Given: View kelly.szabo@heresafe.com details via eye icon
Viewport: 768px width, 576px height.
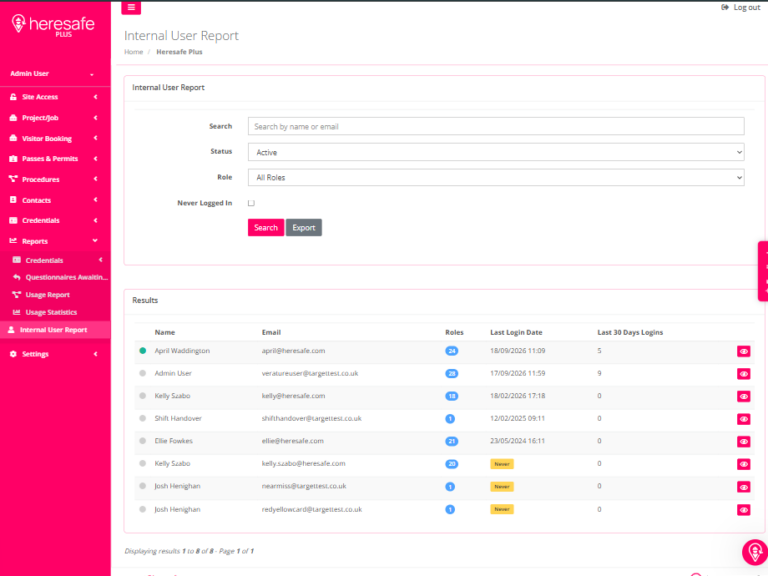Looking at the screenshot, I should 744,464.
